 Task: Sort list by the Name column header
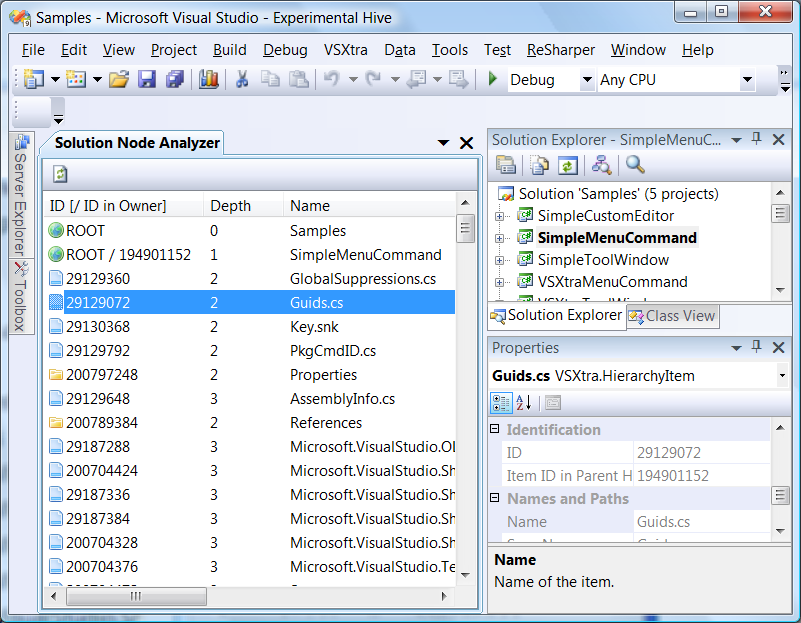tap(369, 206)
